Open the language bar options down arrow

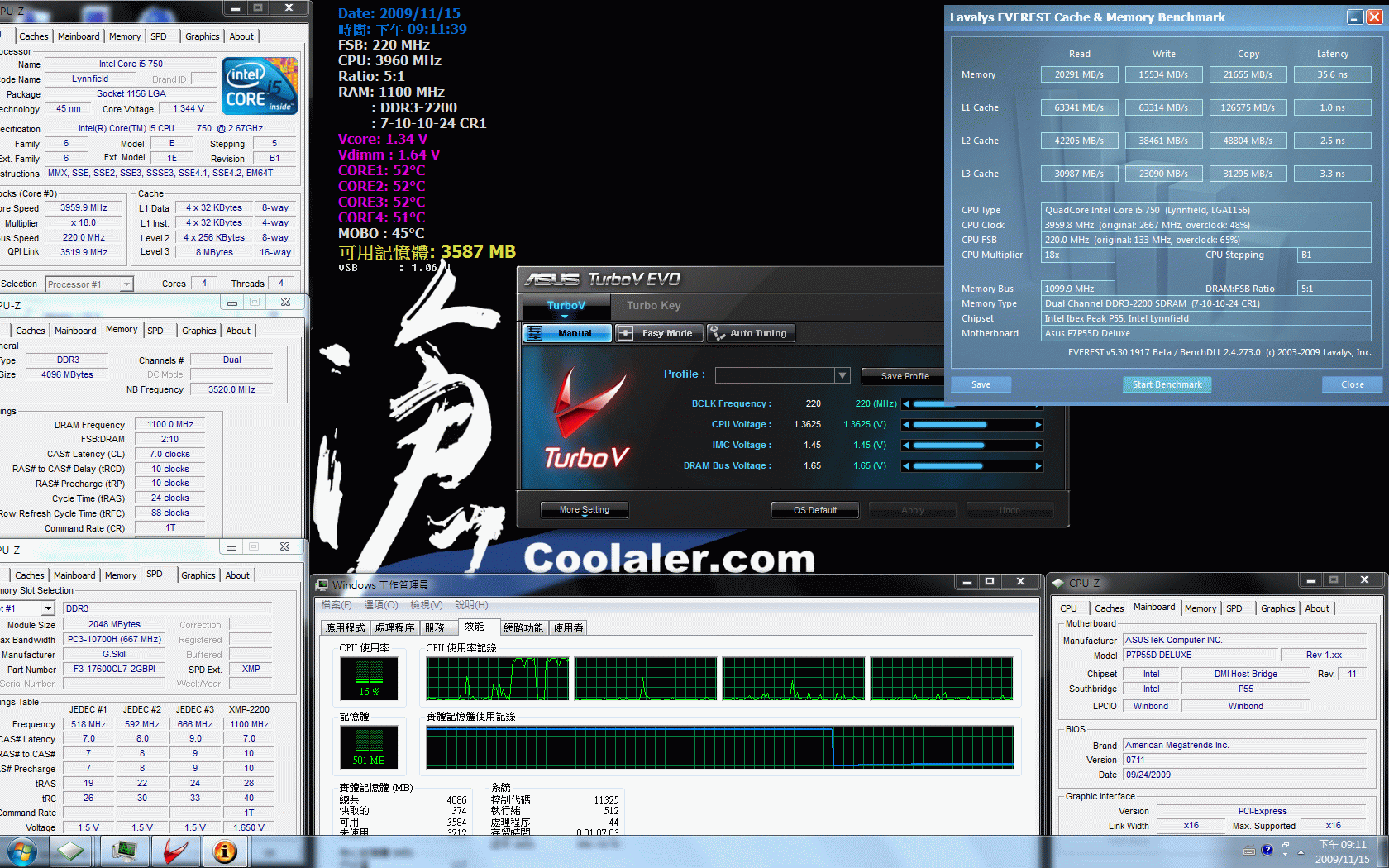1286,856
